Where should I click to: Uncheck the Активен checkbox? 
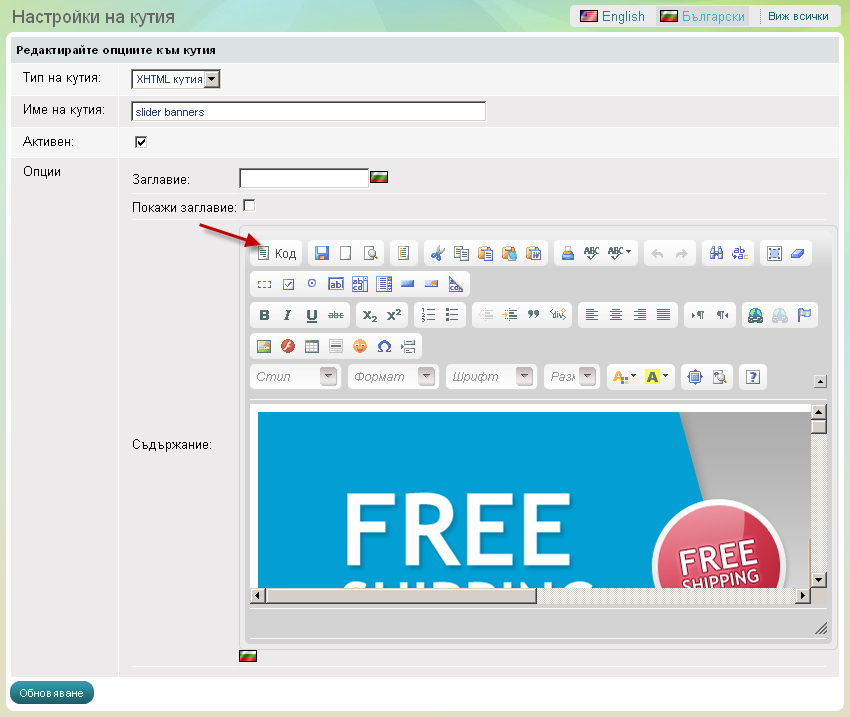tap(141, 142)
